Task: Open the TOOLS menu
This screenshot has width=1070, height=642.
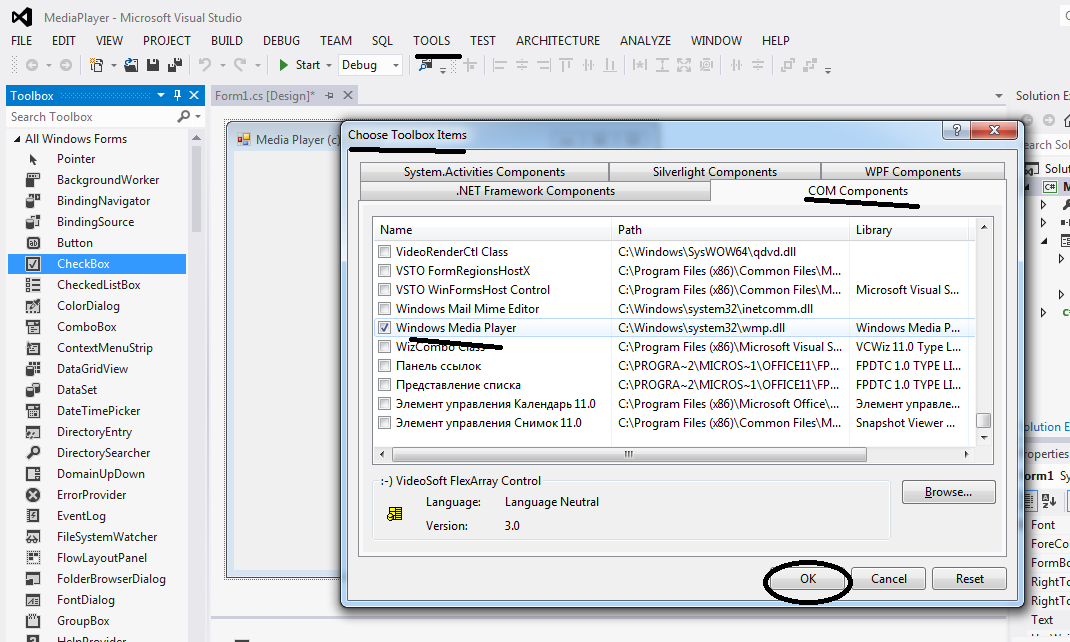Action: pos(431,41)
